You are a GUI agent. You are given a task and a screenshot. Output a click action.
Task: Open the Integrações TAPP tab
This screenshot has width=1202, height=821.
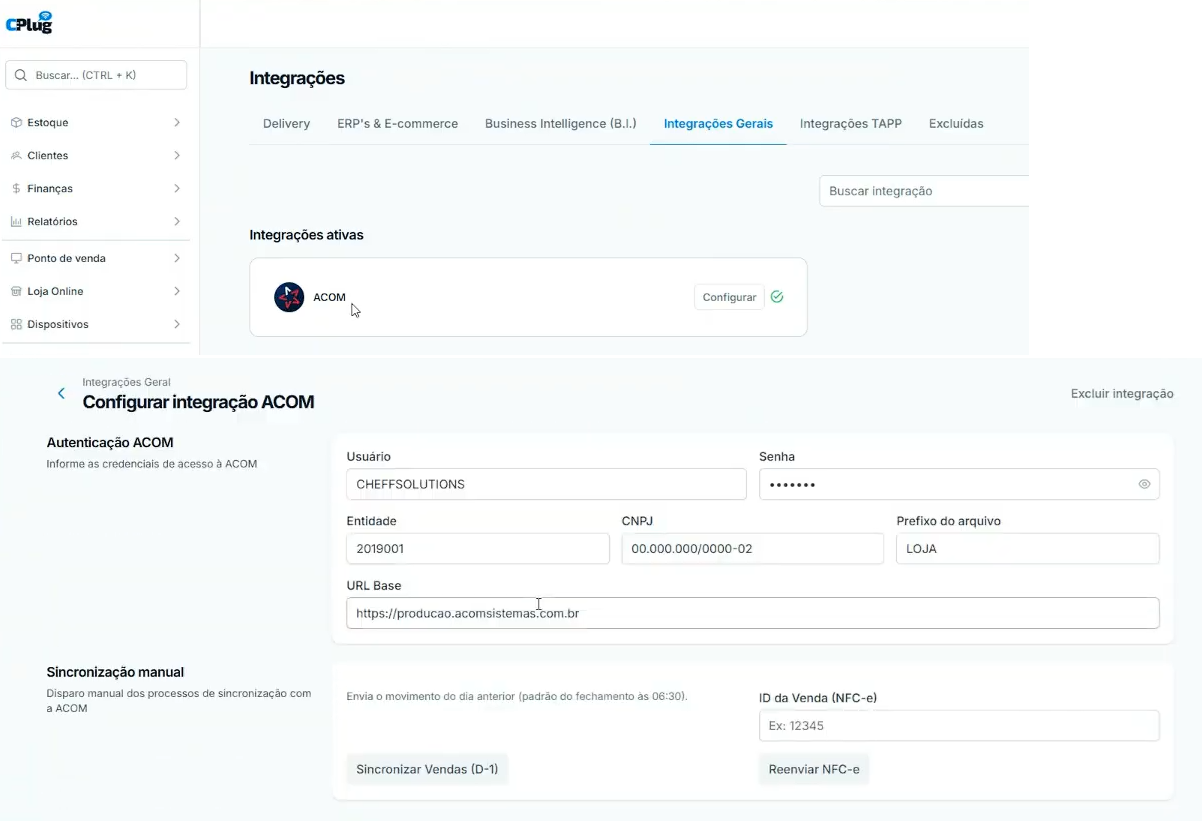click(850, 124)
